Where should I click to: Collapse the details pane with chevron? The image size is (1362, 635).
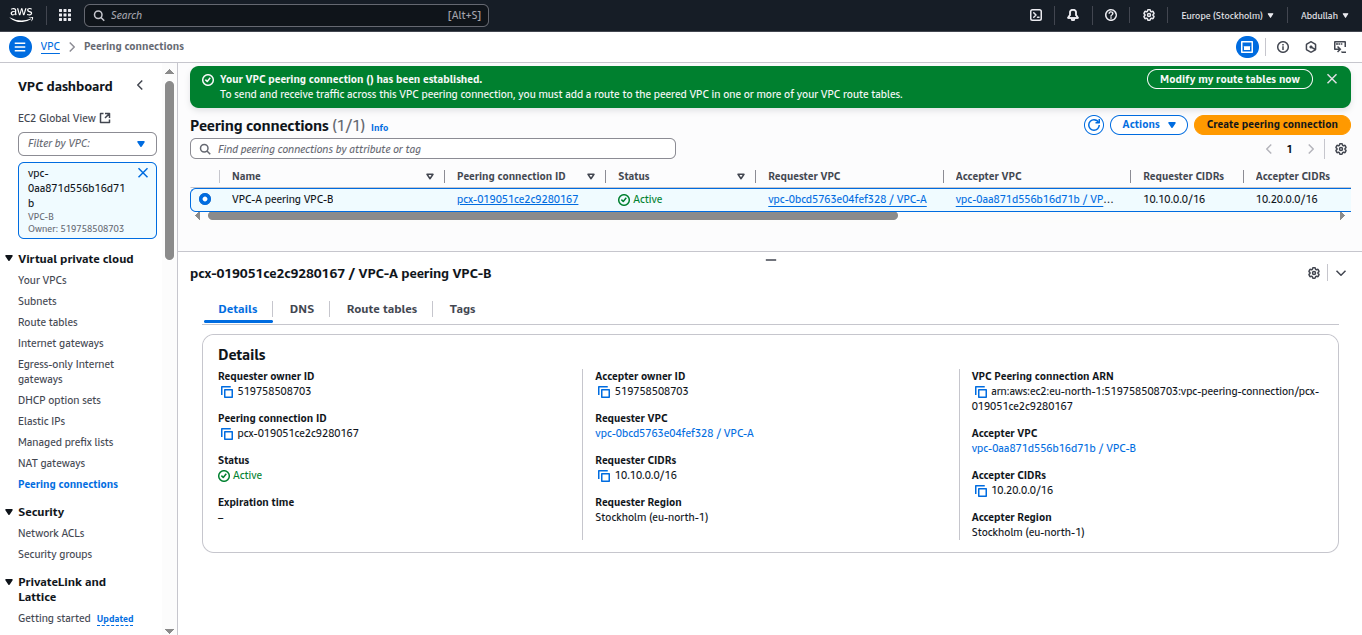[1341, 273]
